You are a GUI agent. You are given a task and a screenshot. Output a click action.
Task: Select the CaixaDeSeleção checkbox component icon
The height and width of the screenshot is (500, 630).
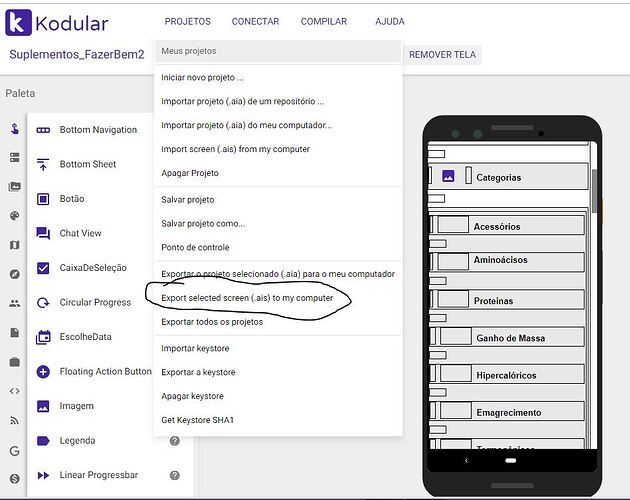[43, 268]
